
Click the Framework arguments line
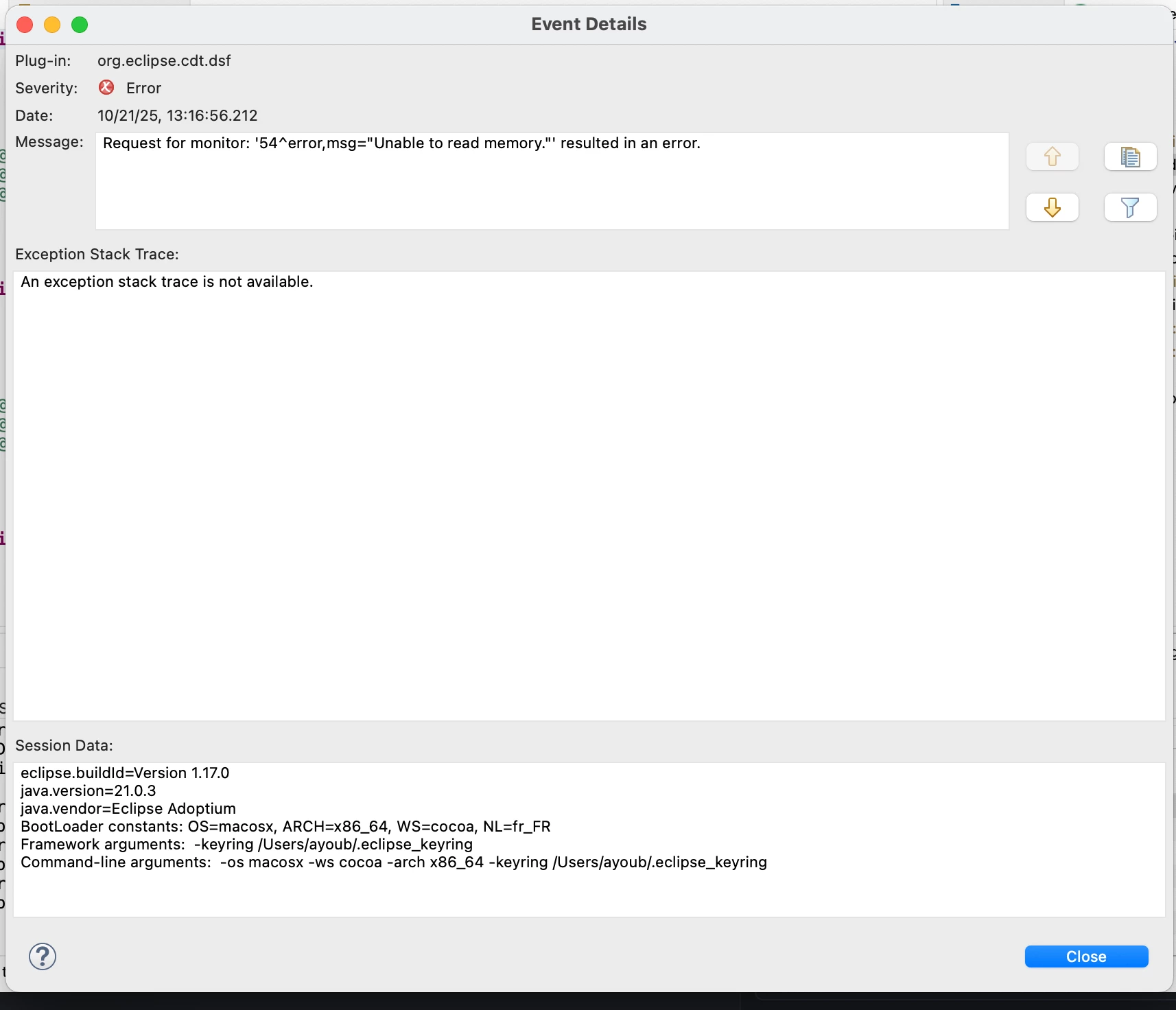click(x=247, y=844)
